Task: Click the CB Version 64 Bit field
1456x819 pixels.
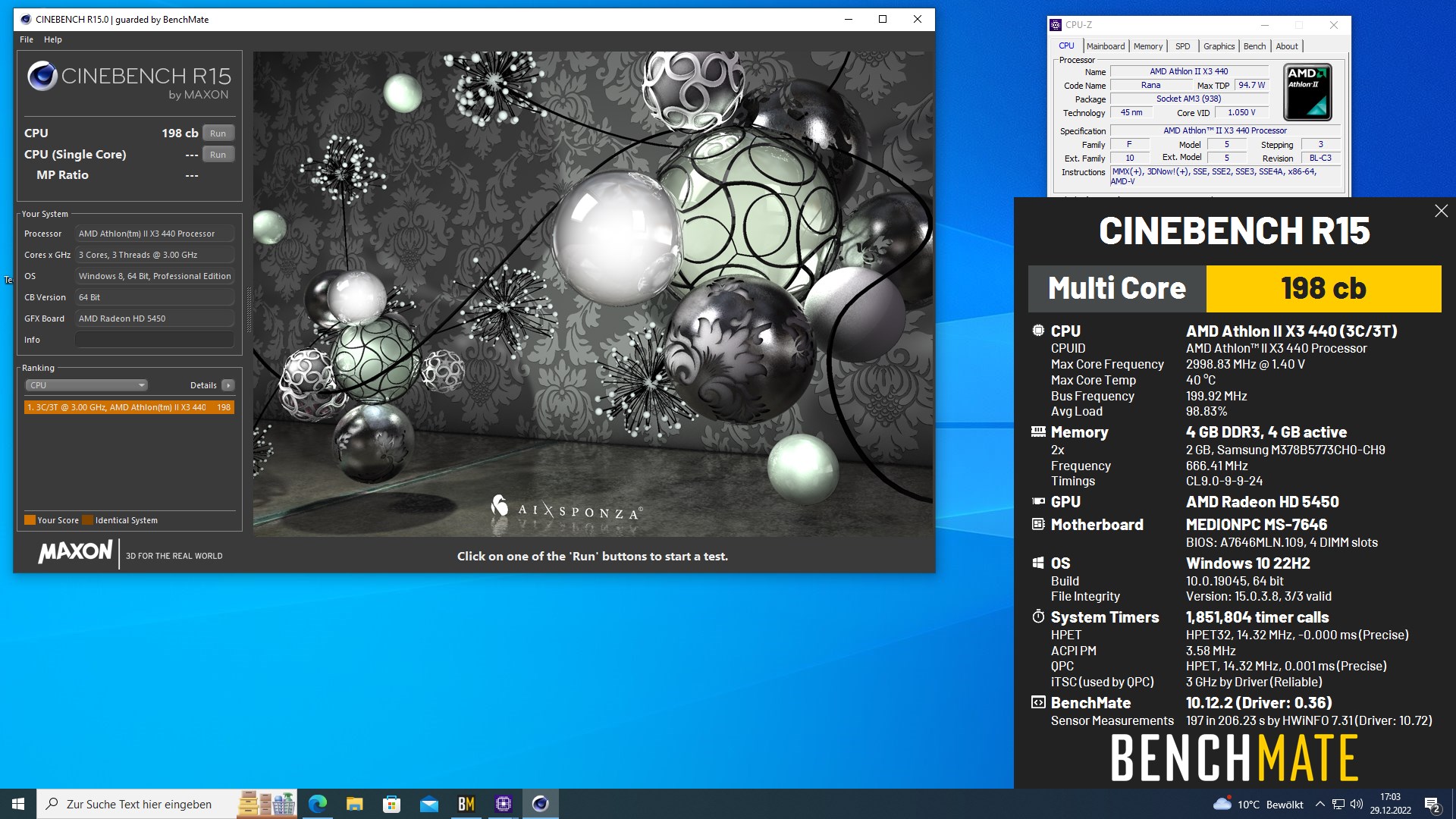Action: click(154, 297)
